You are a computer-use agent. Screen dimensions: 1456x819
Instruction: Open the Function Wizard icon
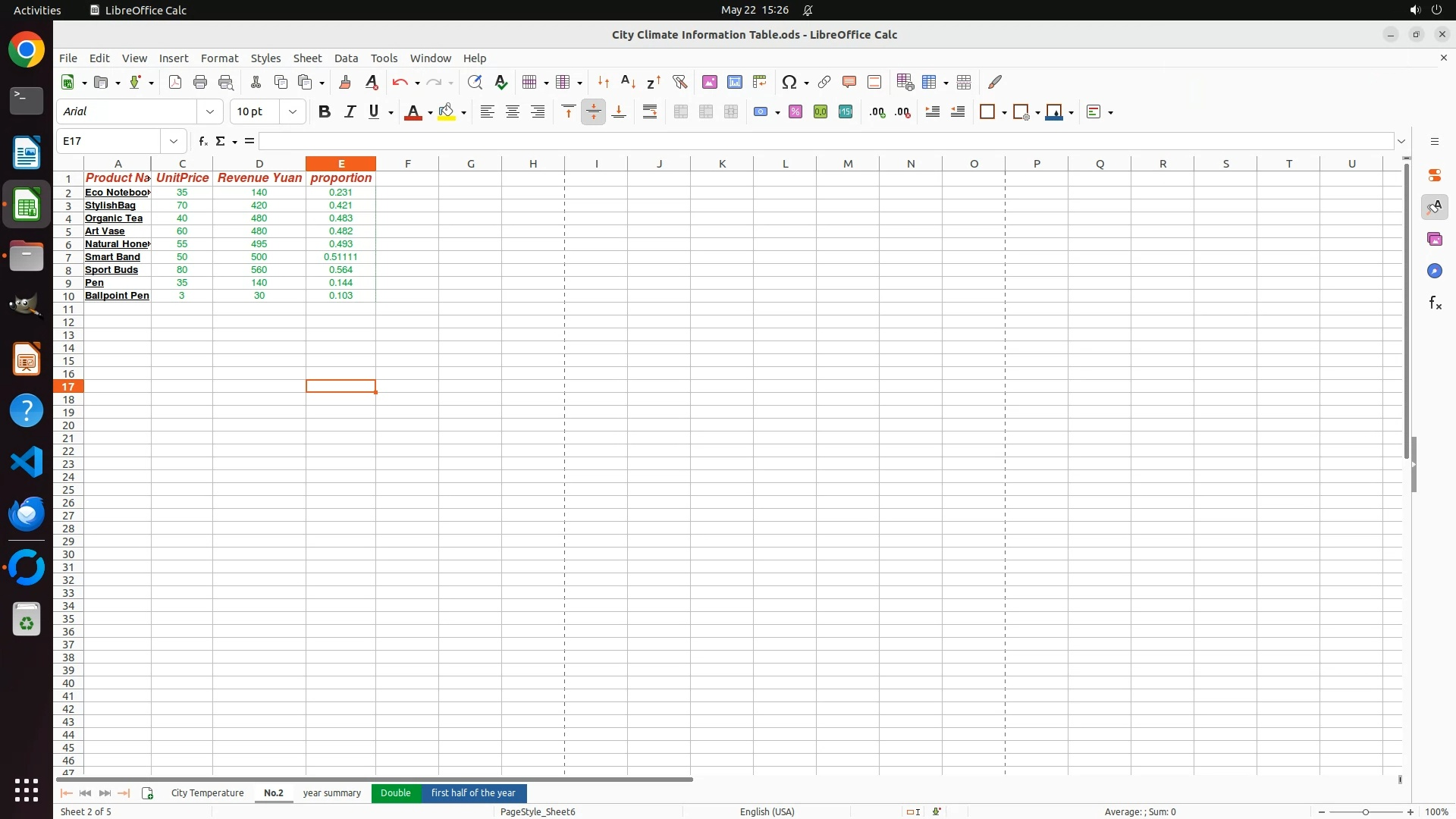(202, 141)
